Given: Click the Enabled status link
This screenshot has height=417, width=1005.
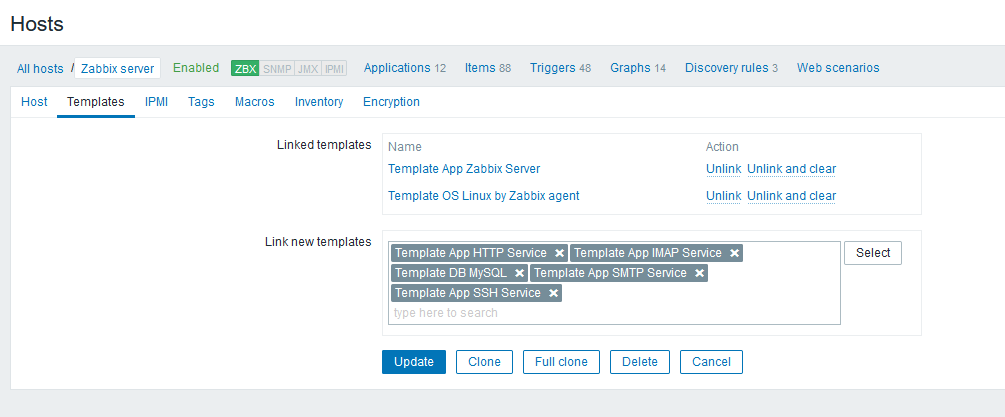Looking at the screenshot, I should pos(196,68).
